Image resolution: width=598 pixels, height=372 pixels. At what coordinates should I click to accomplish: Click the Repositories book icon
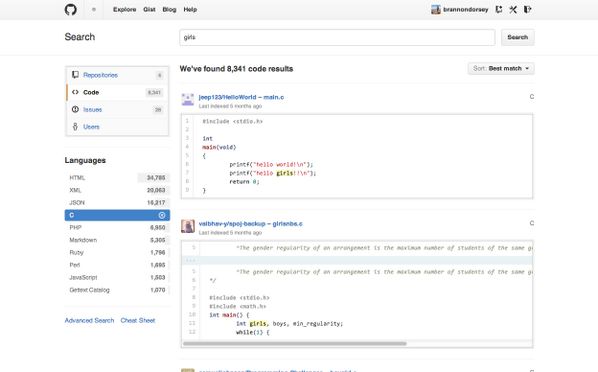75,75
